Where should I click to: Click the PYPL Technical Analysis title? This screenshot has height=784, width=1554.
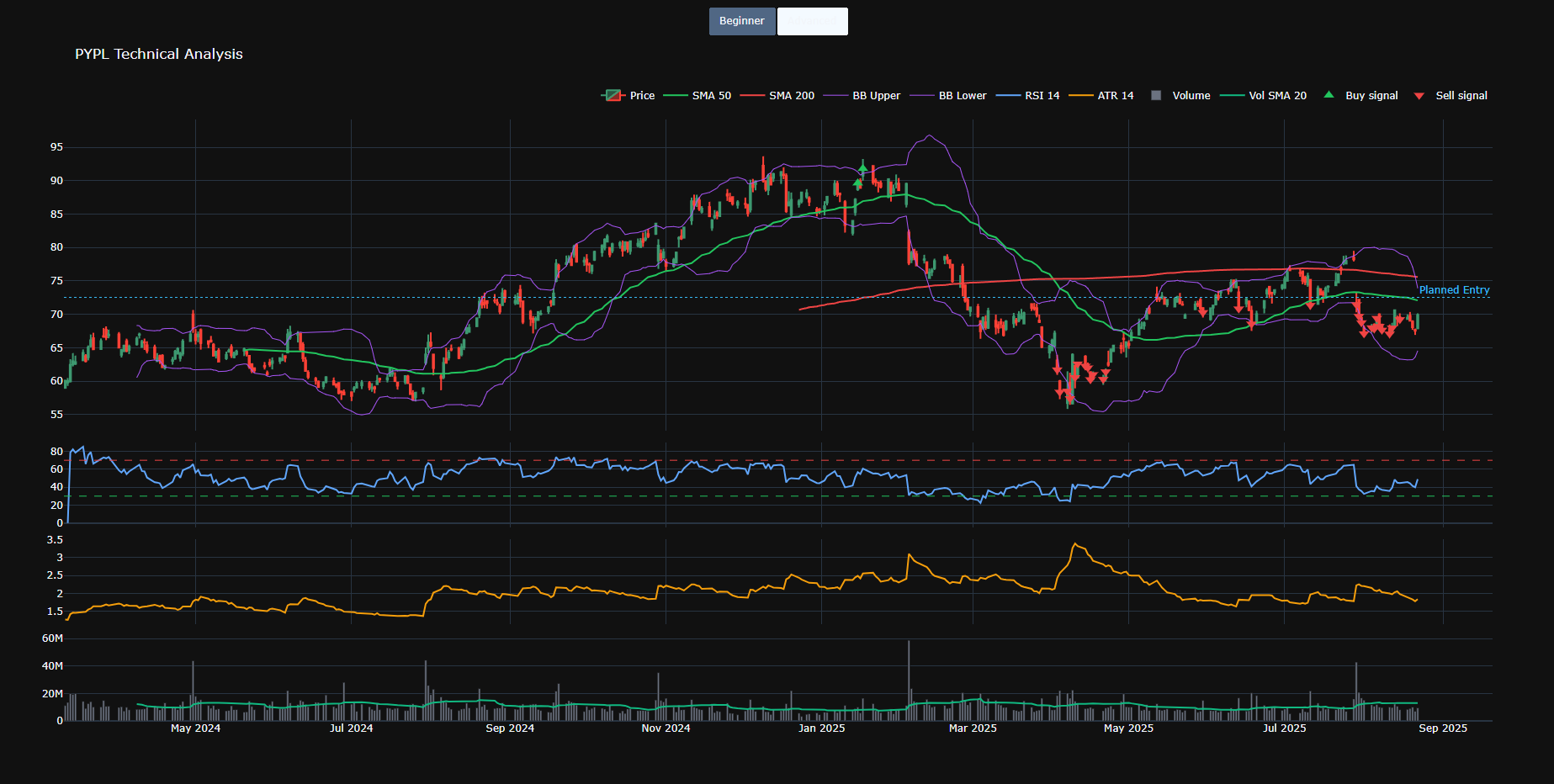click(x=158, y=54)
